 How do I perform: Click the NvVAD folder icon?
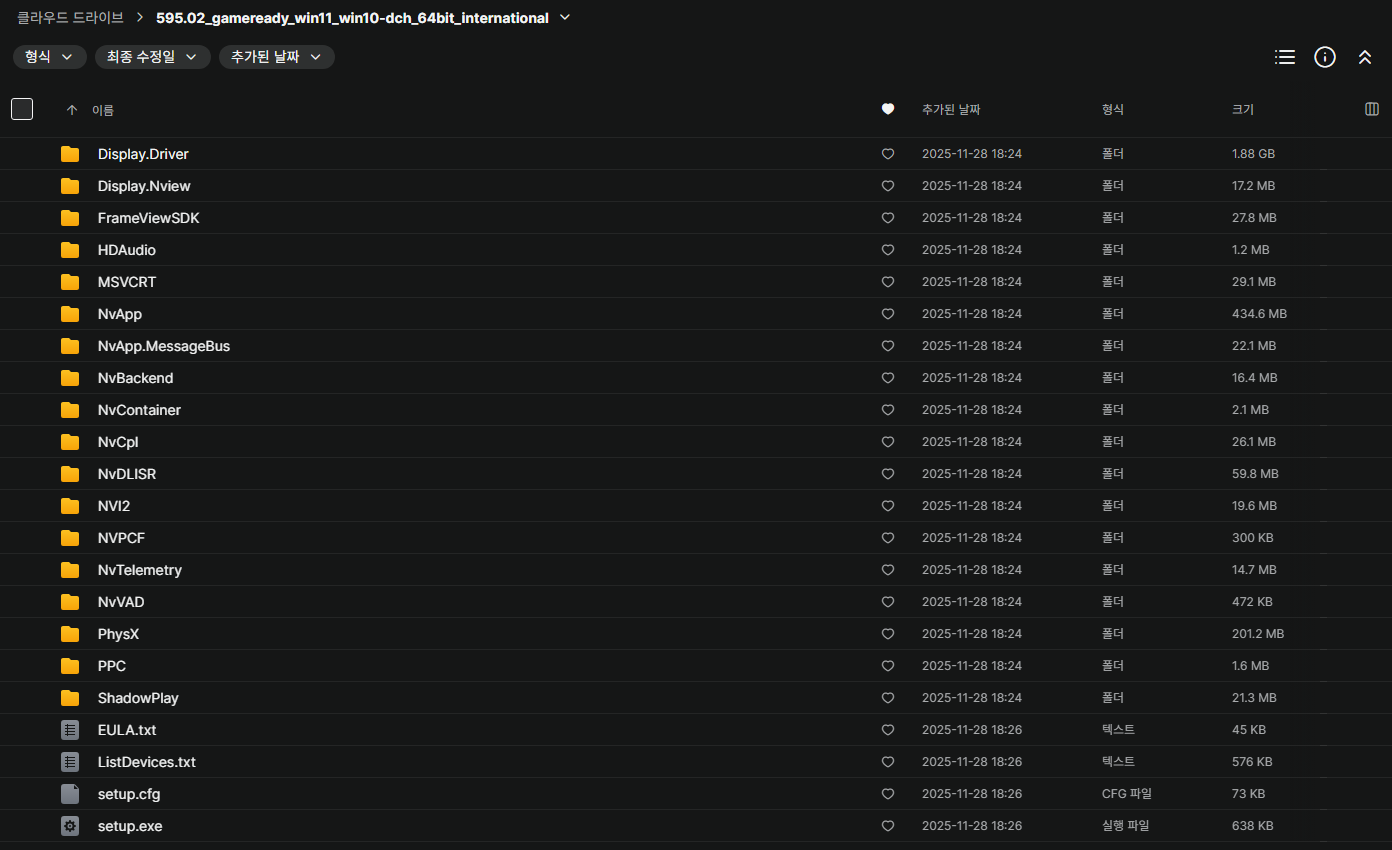coord(70,602)
